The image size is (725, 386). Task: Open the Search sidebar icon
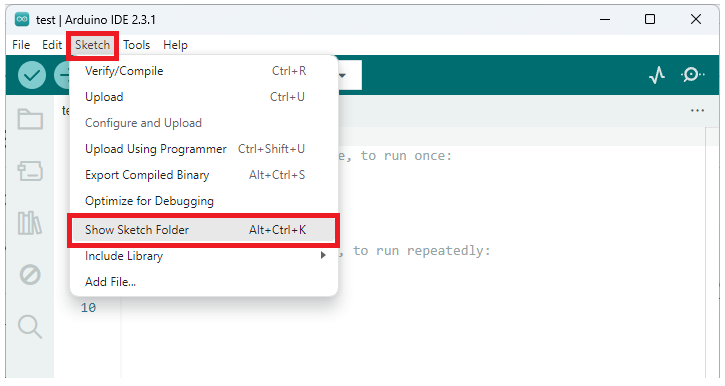30,327
